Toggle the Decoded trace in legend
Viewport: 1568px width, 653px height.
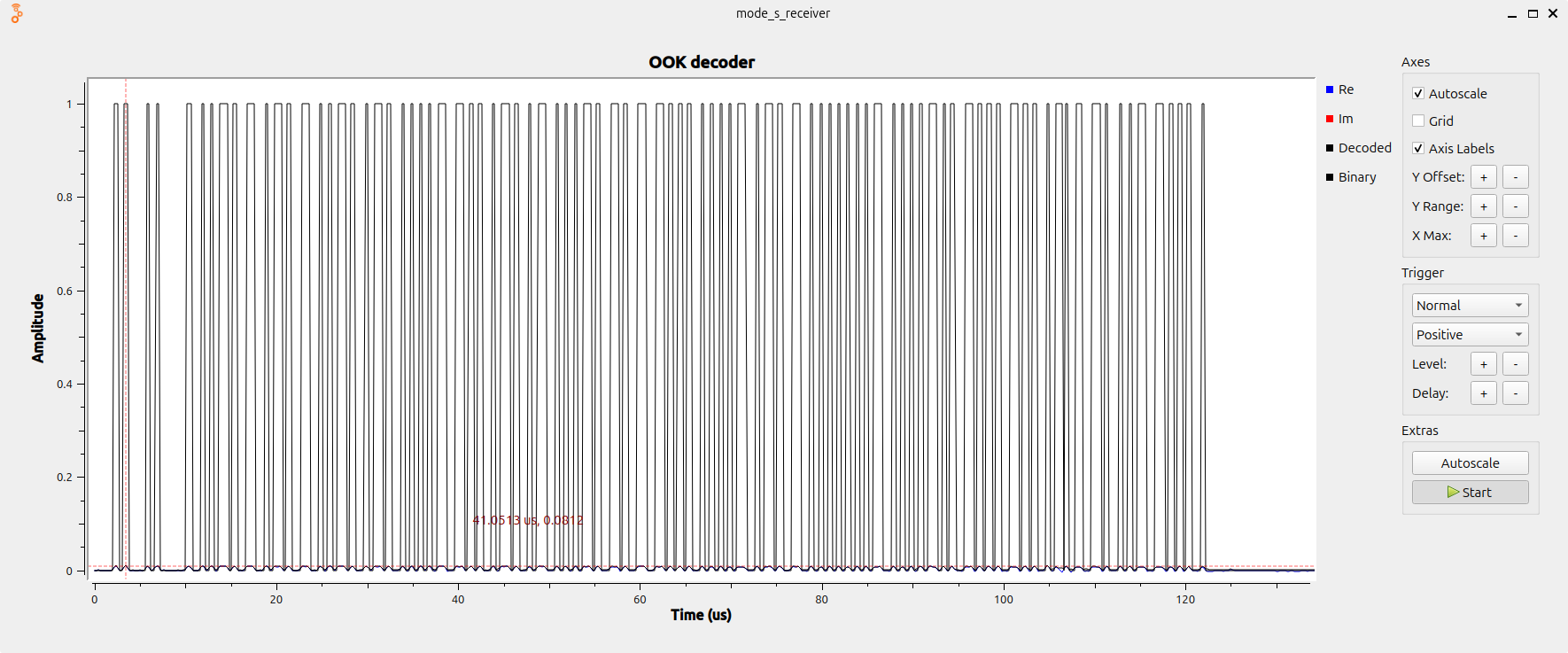1330,148
